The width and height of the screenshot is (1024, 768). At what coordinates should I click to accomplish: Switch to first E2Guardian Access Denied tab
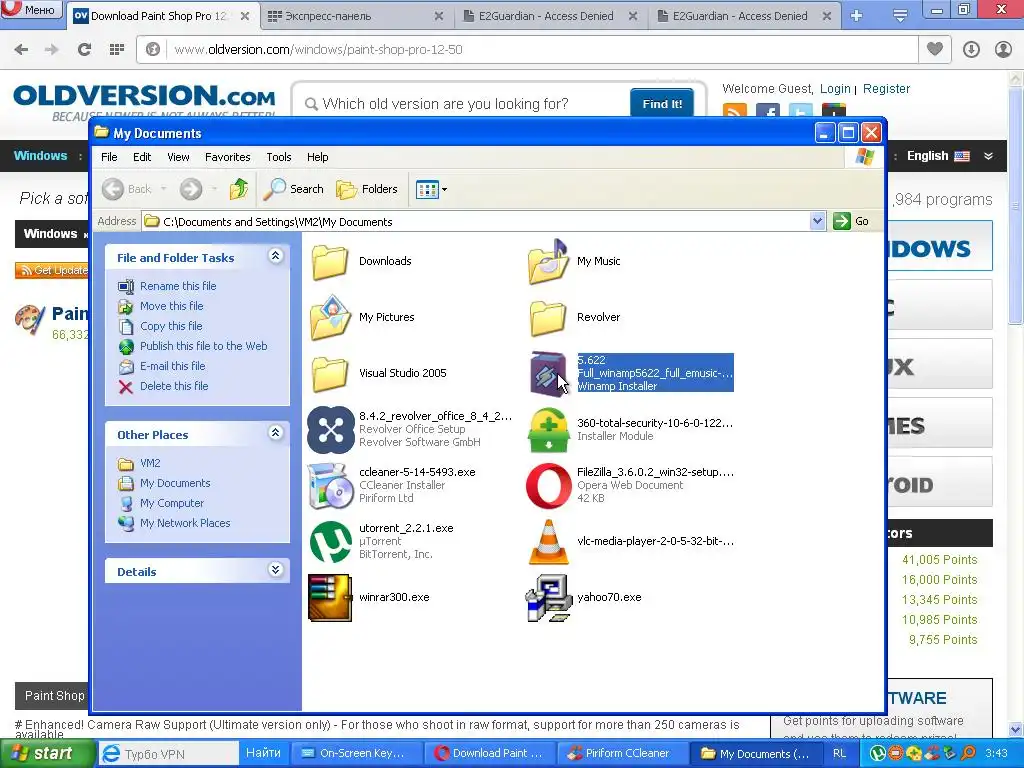point(550,16)
